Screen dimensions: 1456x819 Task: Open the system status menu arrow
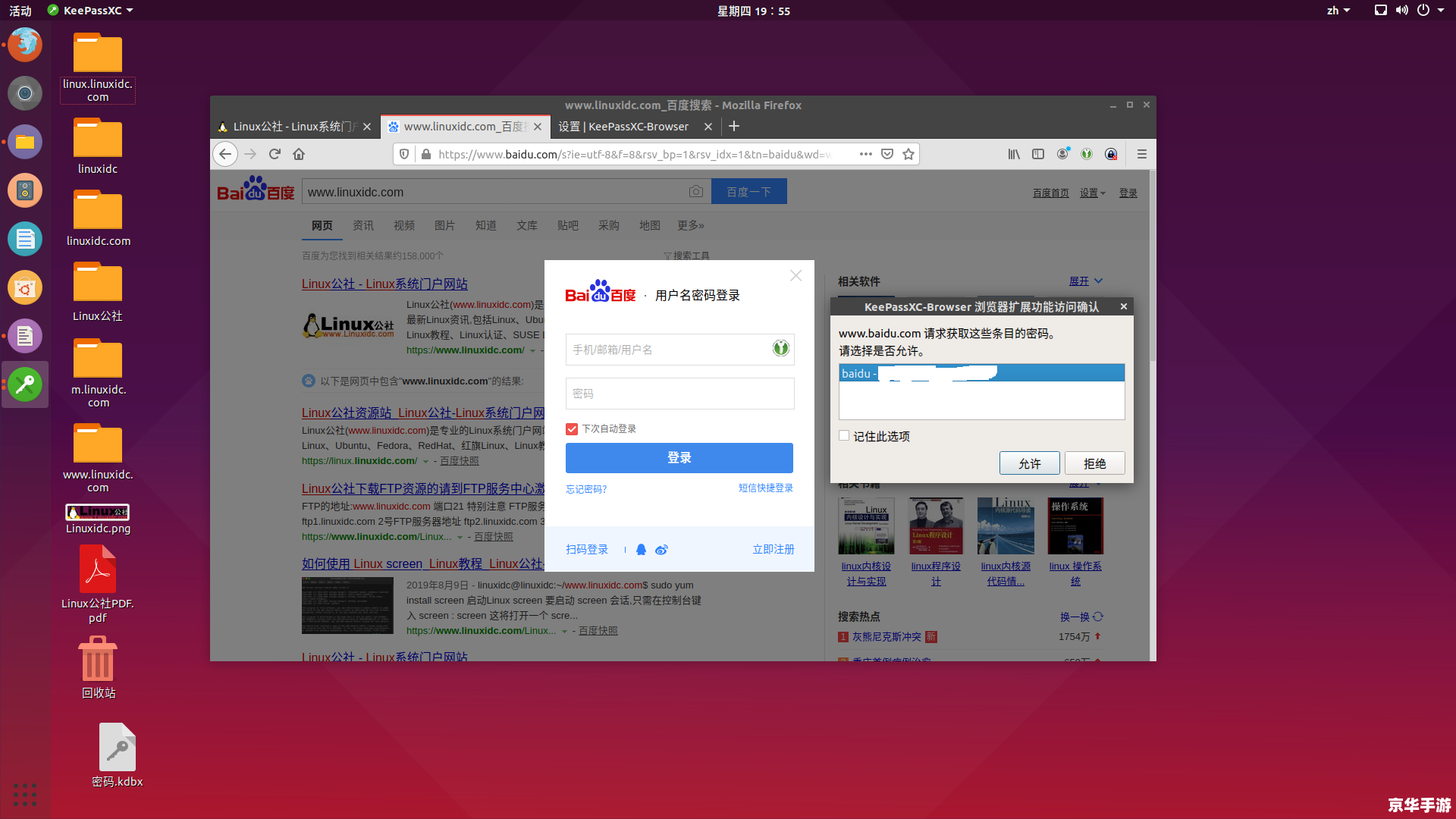(x=1441, y=11)
